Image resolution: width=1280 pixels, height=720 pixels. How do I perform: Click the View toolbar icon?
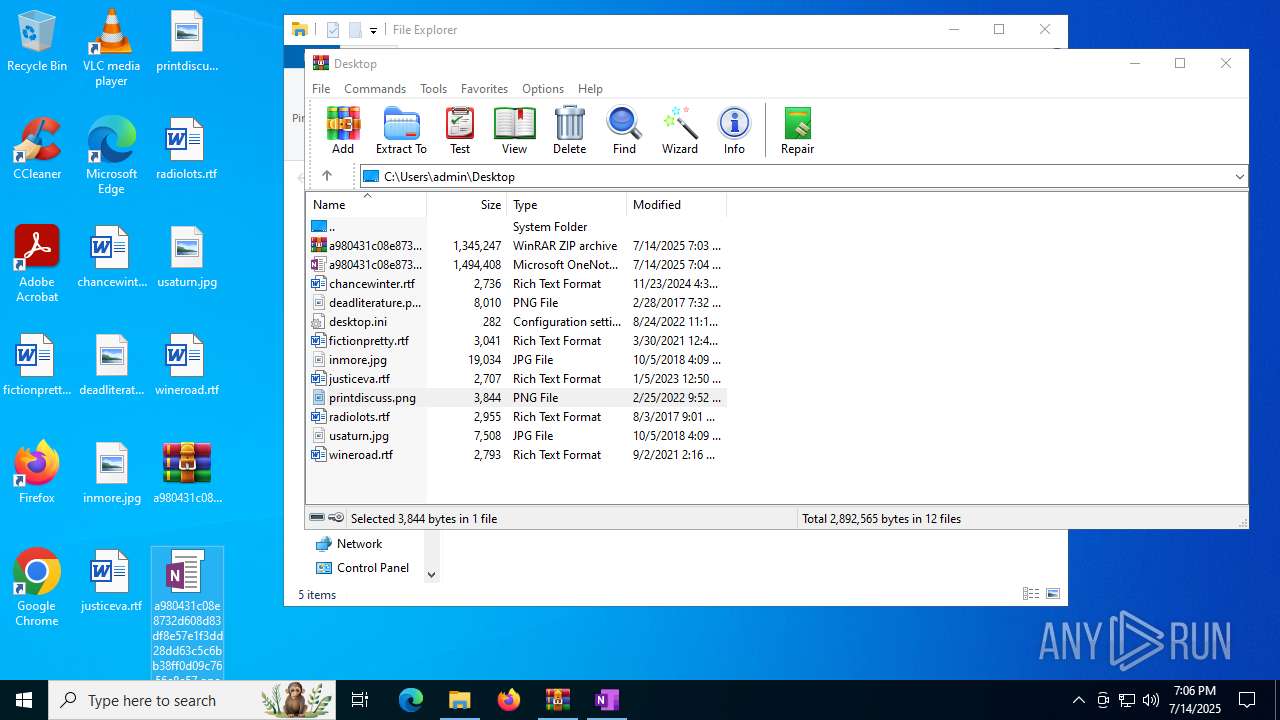point(514,131)
